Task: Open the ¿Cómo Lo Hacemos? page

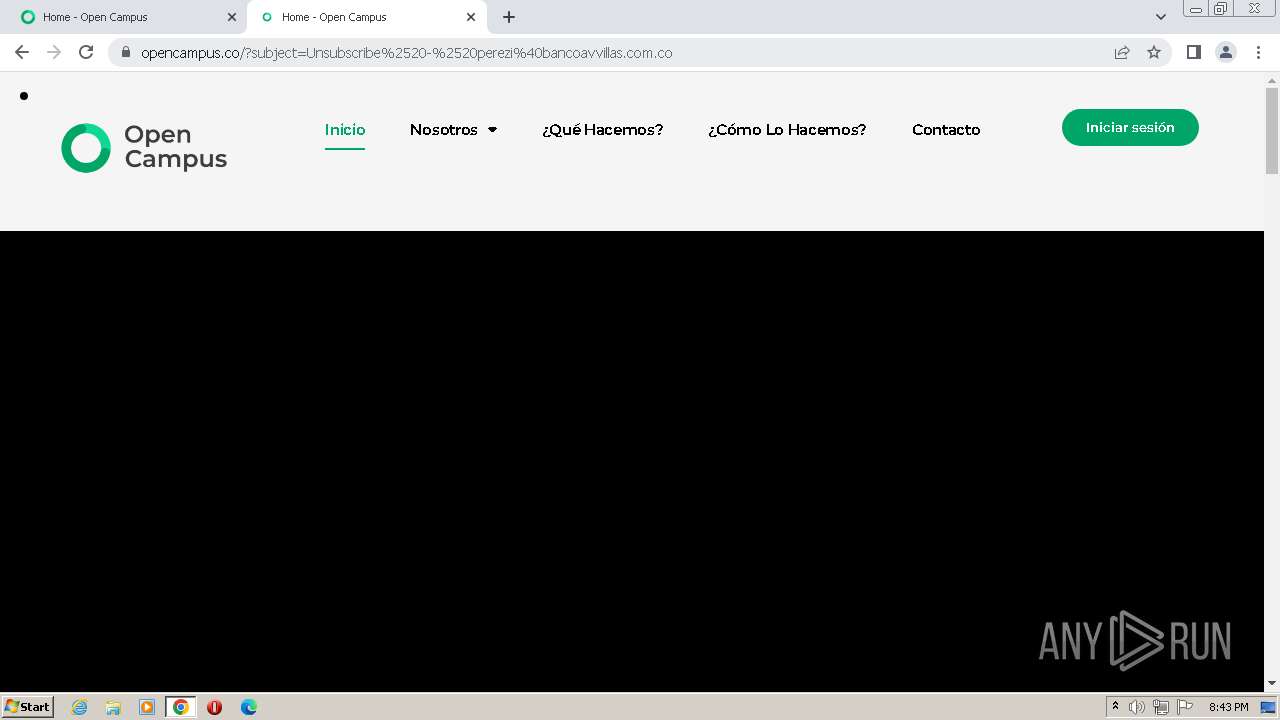Action: coord(787,130)
